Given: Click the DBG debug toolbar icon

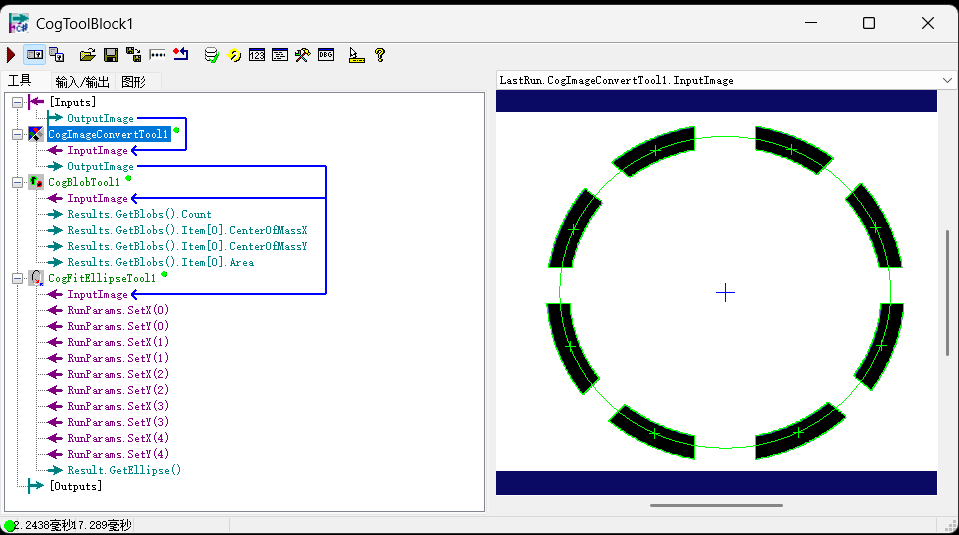Looking at the screenshot, I should point(326,55).
